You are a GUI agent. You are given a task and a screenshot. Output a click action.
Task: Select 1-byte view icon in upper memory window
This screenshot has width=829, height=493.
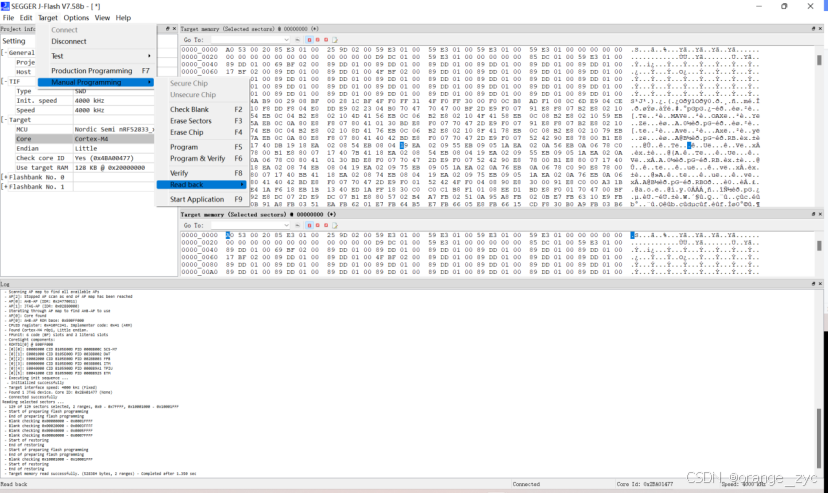point(310,40)
